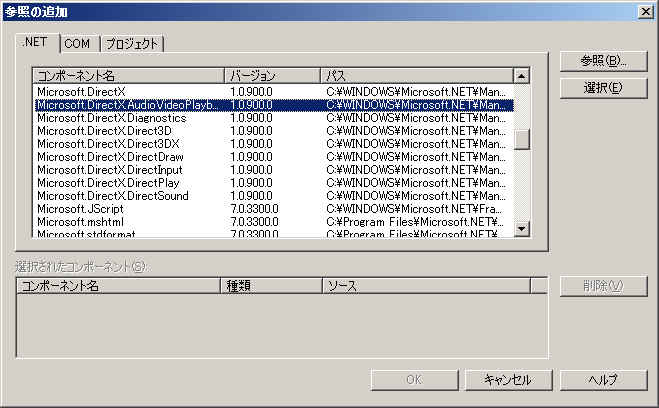The height and width of the screenshot is (408, 659).
Task: Select Microsoft.DirectX.Diagnostics row
Action: click(97, 117)
